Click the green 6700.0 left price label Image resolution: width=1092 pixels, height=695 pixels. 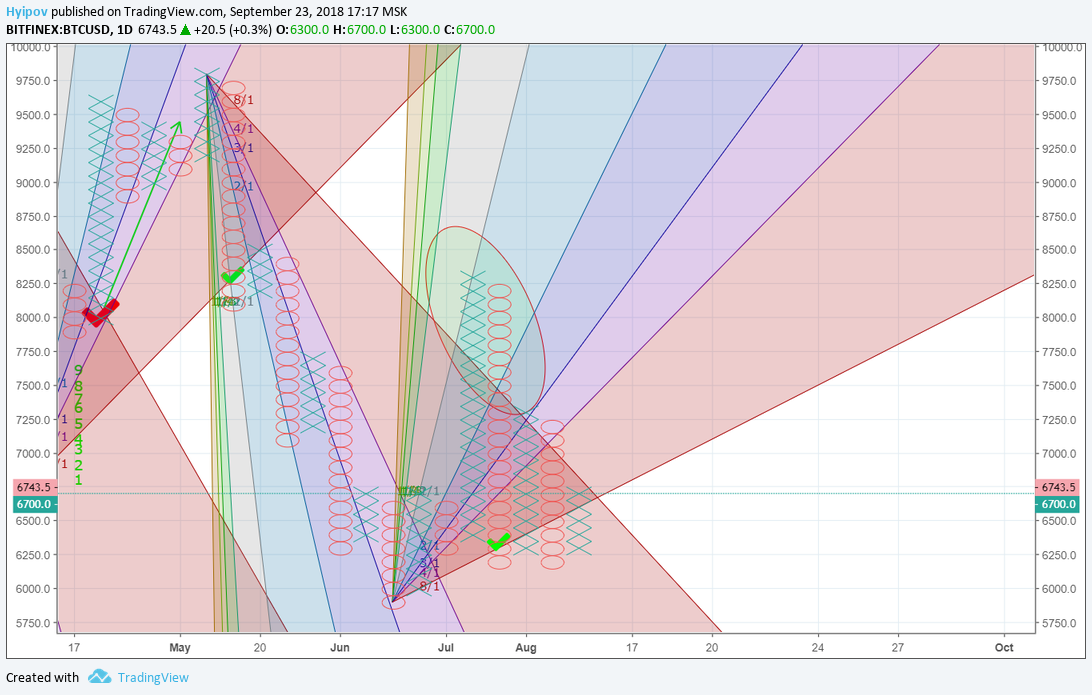point(33,504)
